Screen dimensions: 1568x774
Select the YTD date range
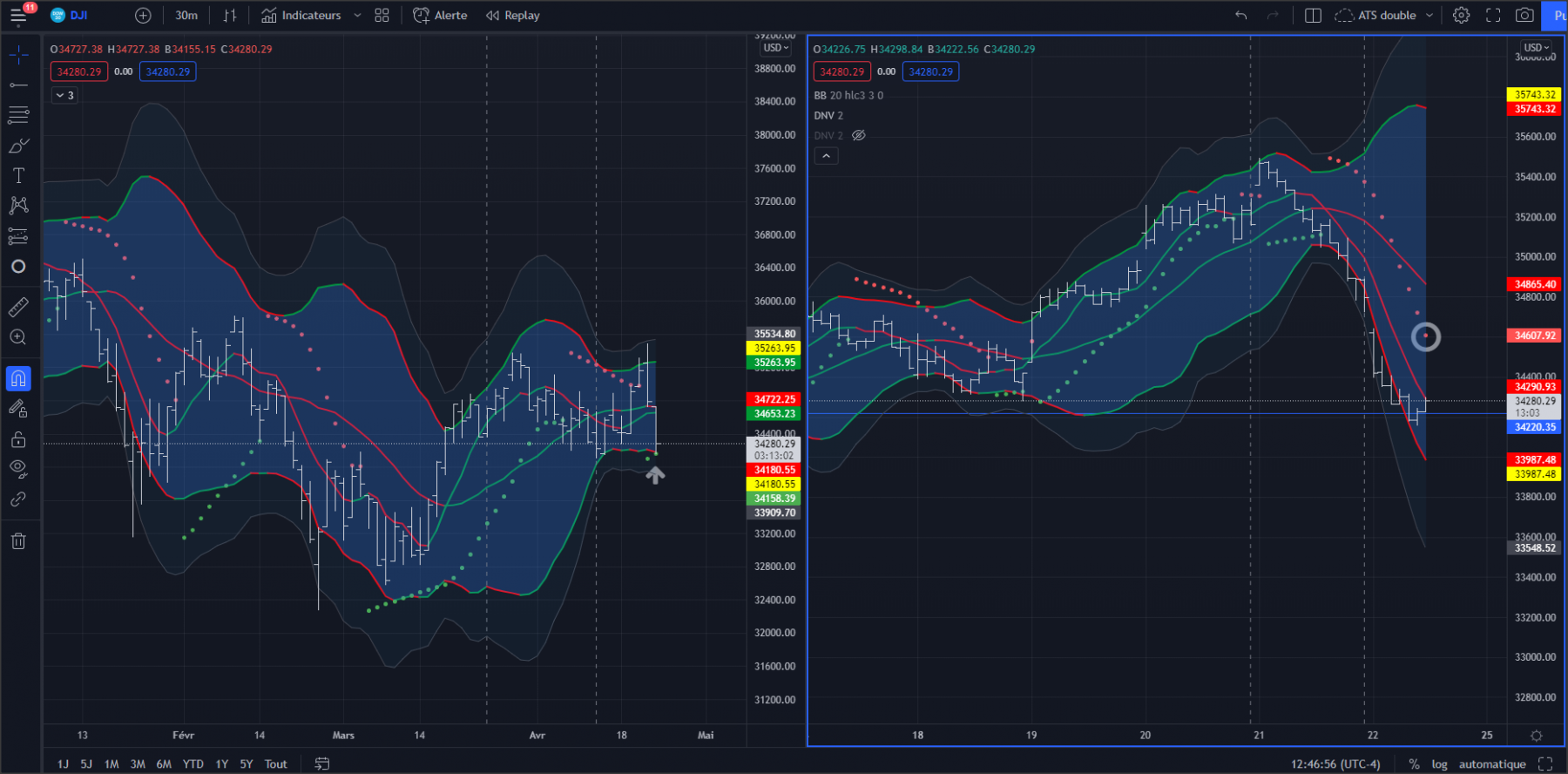click(x=193, y=764)
